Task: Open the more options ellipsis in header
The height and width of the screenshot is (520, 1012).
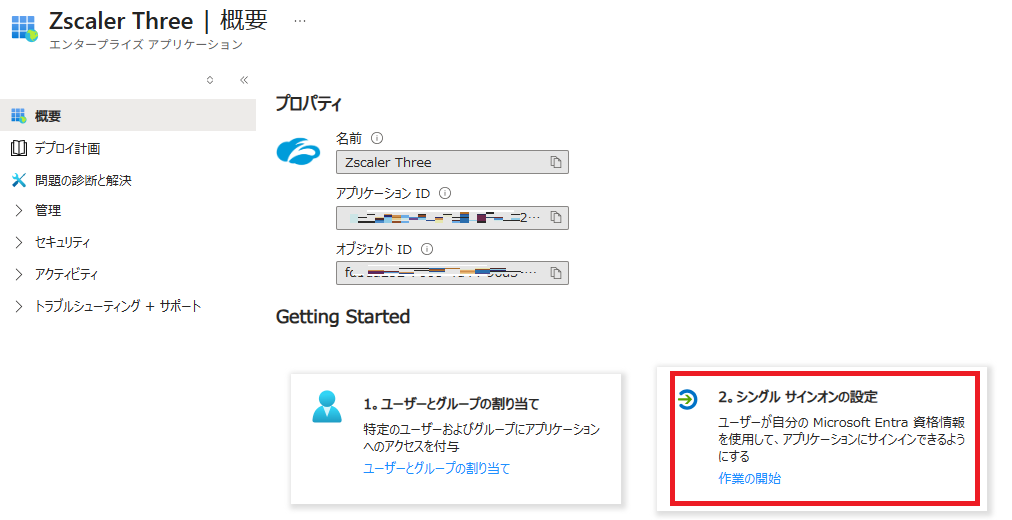Action: click(x=300, y=21)
